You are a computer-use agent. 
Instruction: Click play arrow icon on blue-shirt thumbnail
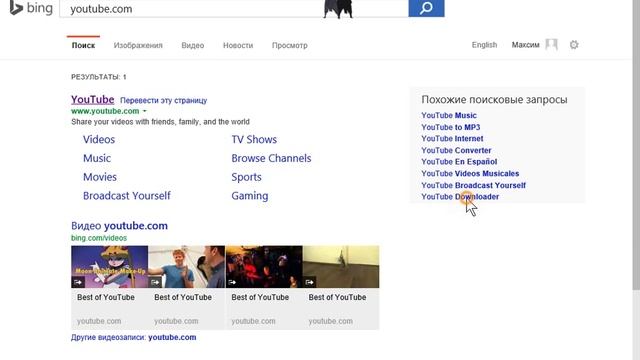155,282
